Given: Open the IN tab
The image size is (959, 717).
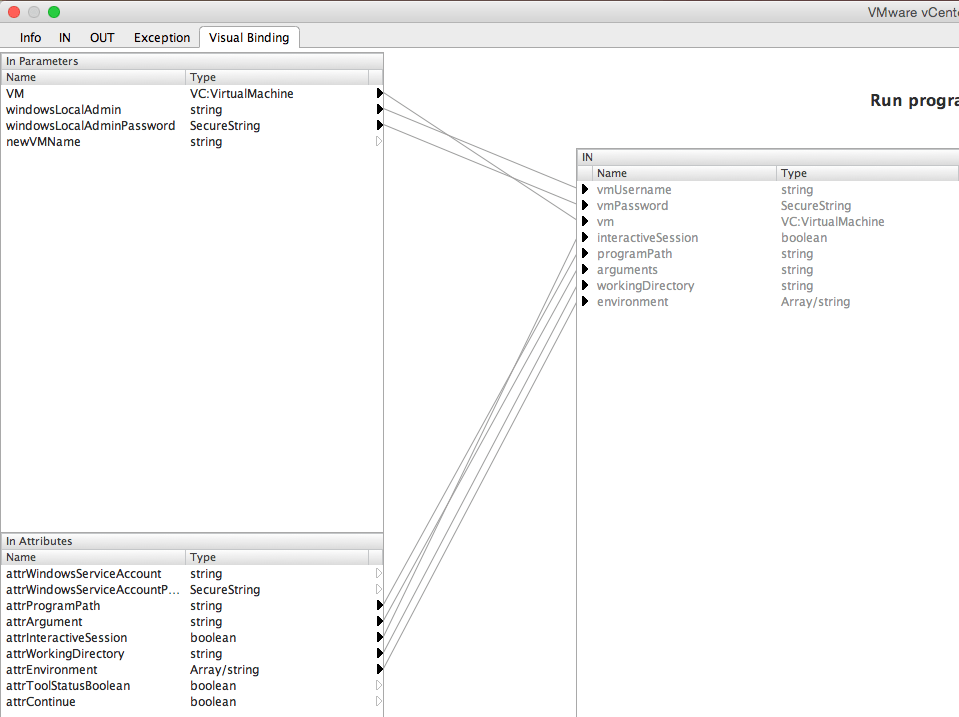Looking at the screenshot, I should tap(64, 37).
